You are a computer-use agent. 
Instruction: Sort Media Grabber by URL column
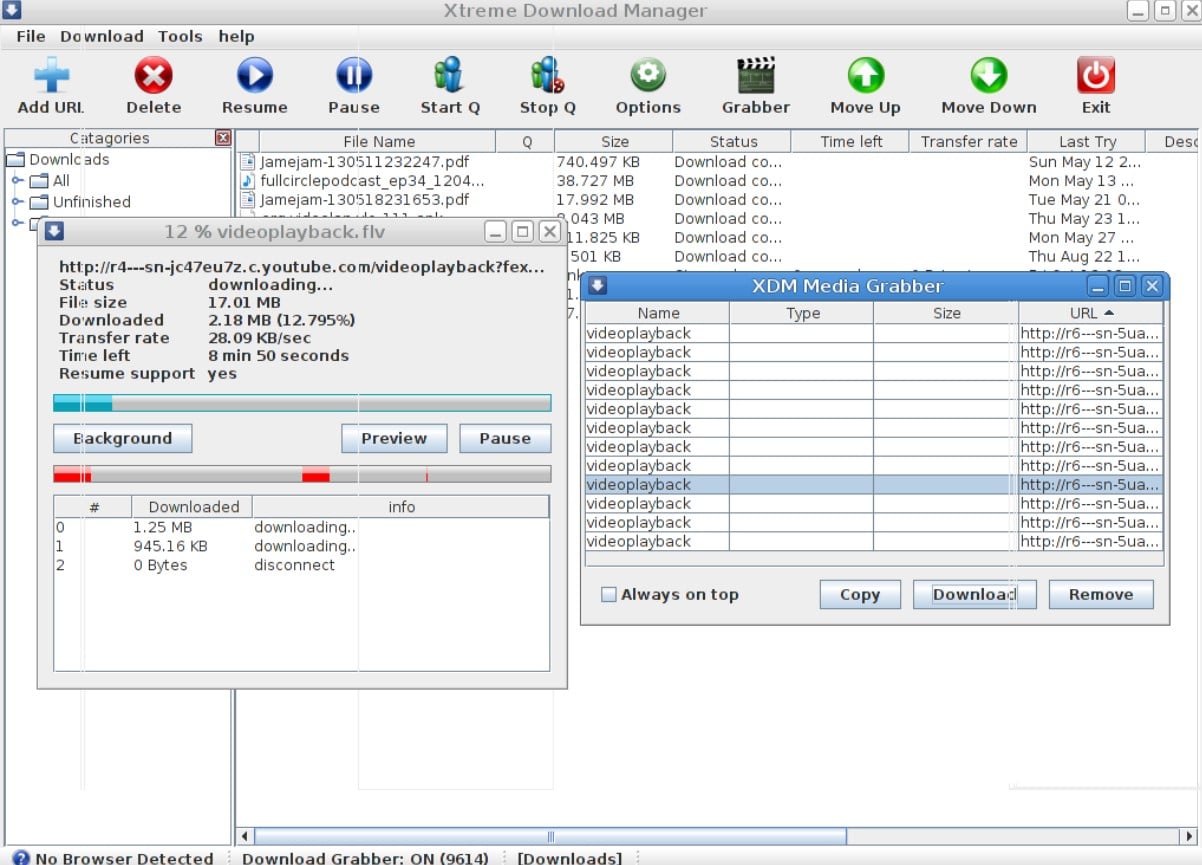click(x=1091, y=312)
